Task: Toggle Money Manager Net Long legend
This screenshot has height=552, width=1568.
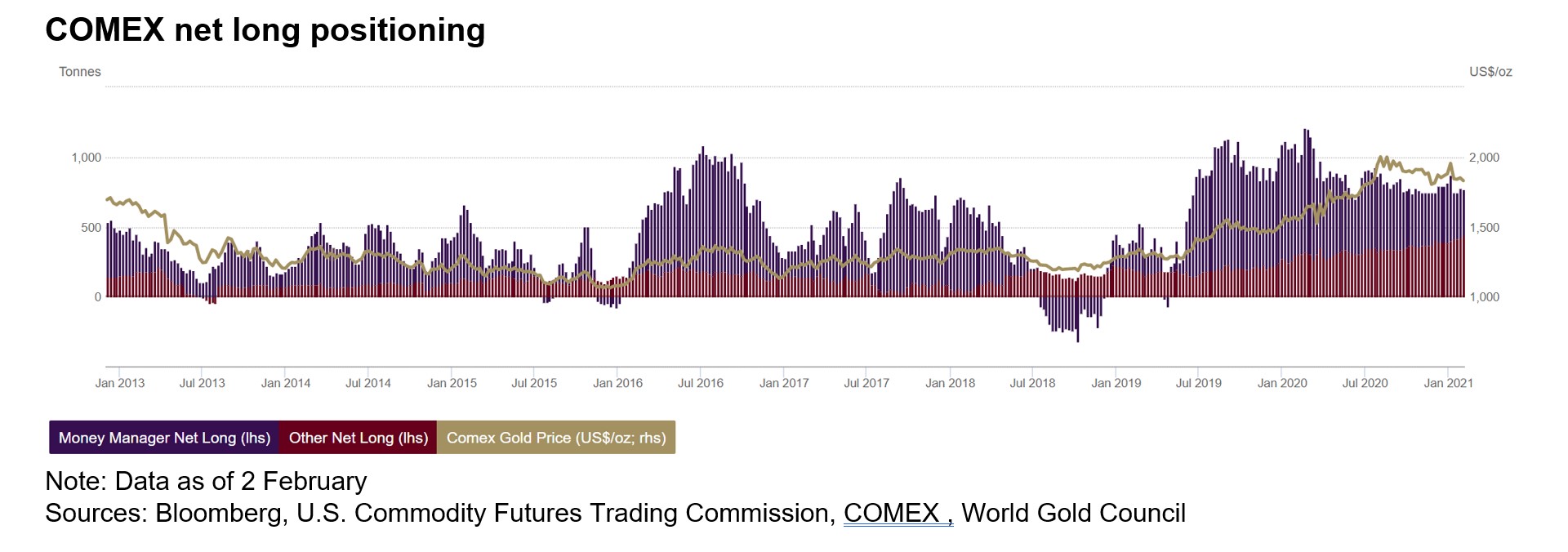Action: 164,438
